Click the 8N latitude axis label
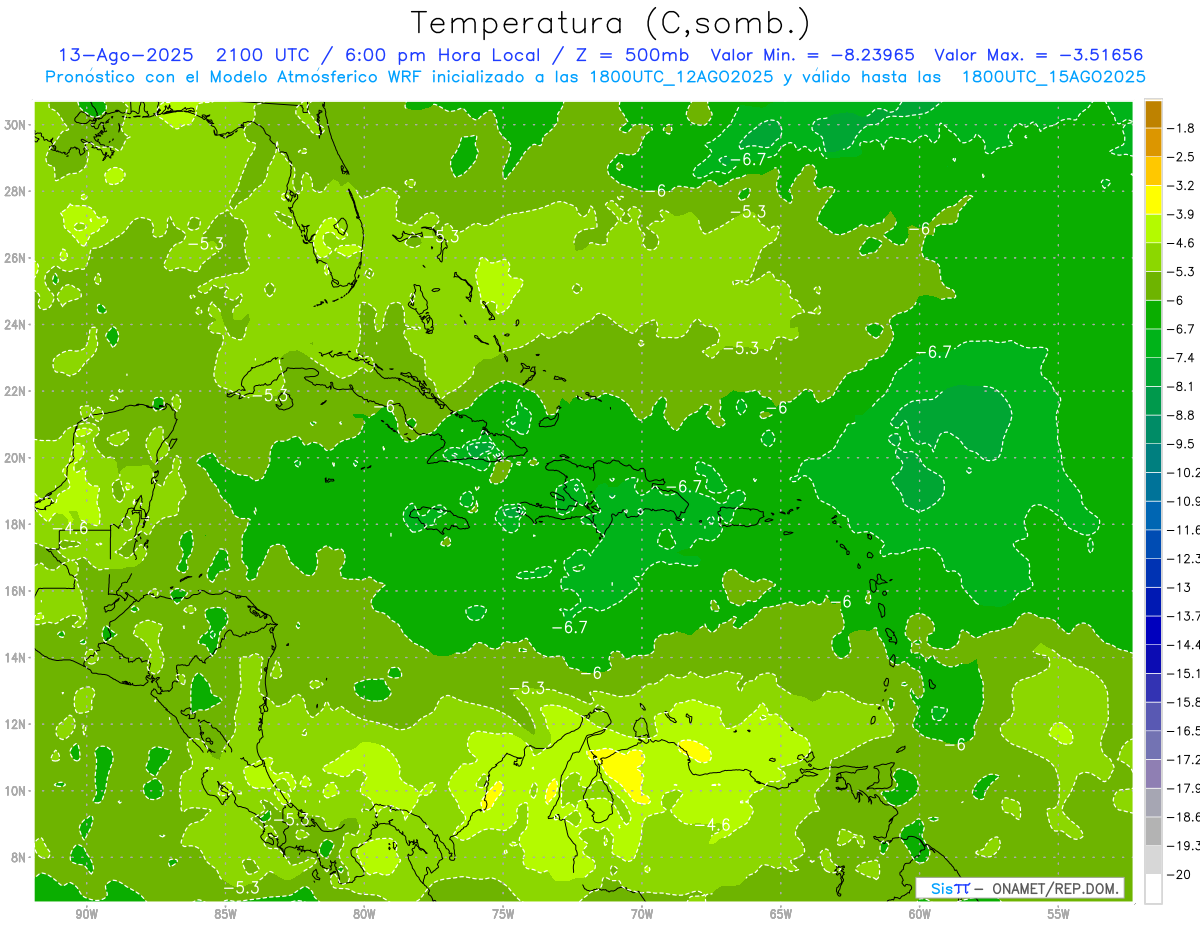Viewport: 1200px width, 927px height. tap(19, 857)
